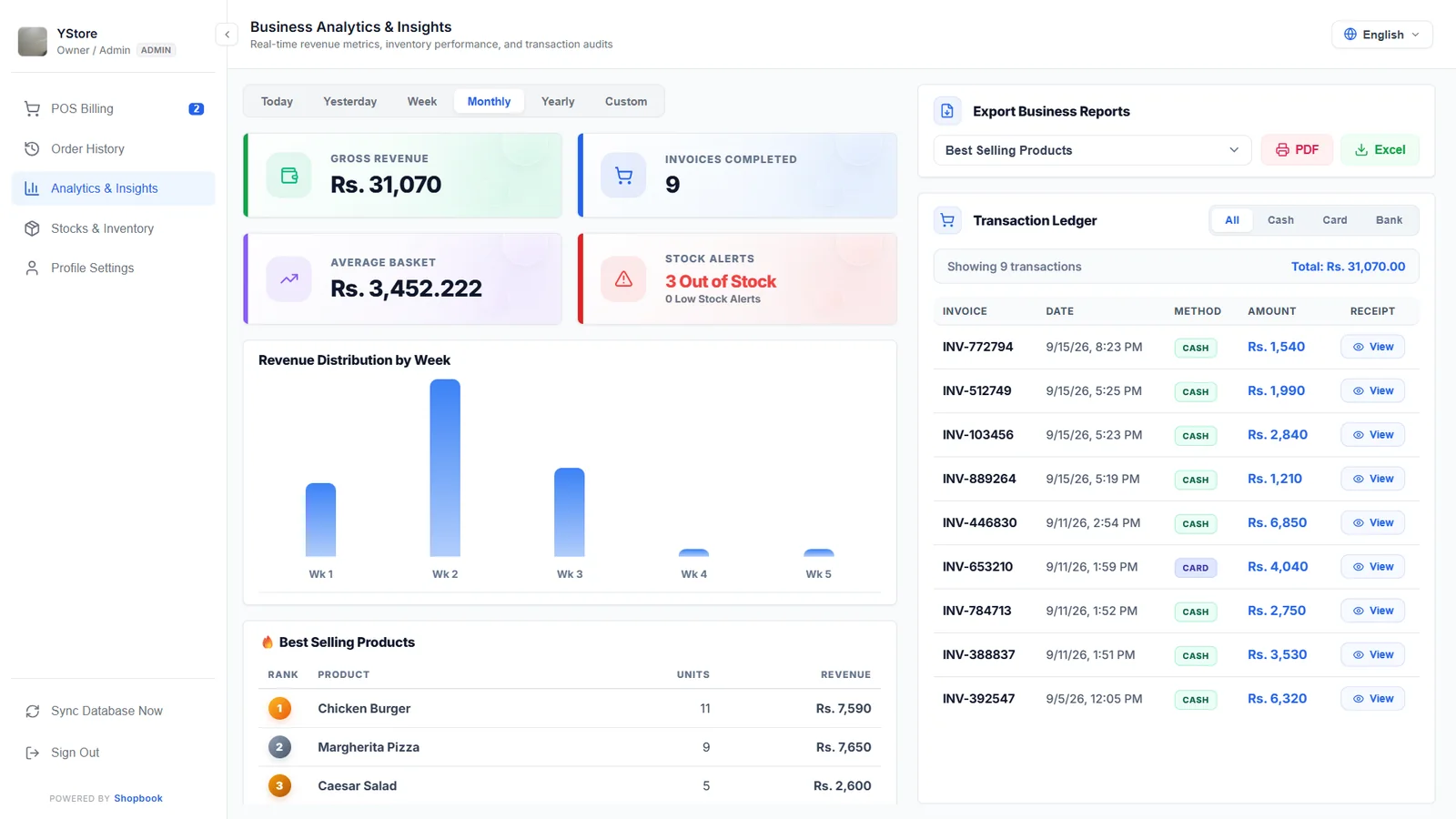The image size is (1456, 819).
Task: Click the Analytics & Insights chart icon
Action: click(32, 188)
